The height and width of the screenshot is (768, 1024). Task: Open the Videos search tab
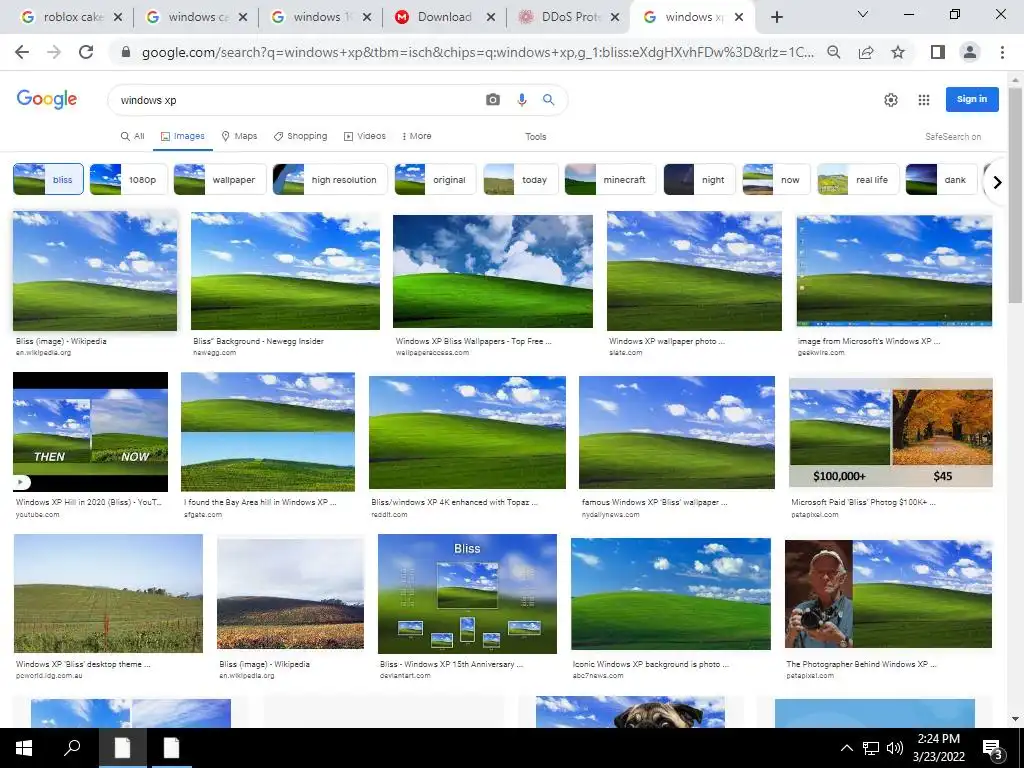pyautogui.click(x=365, y=136)
